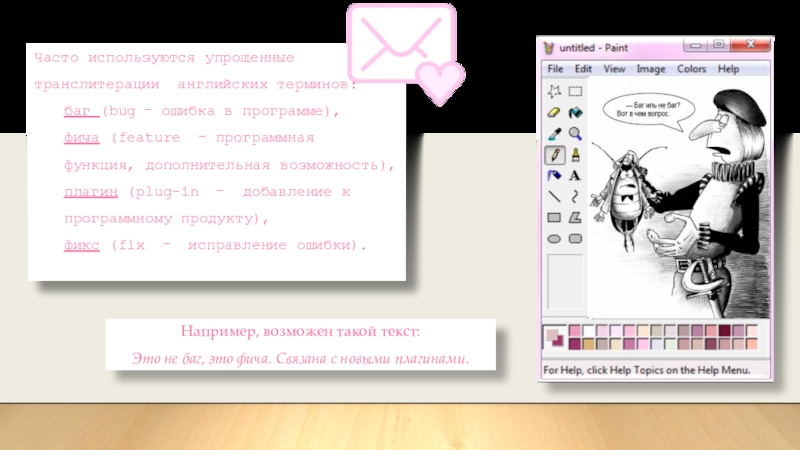Click the heading 'Часто используются упрощенные'
This screenshot has height=450, width=800.
click(x=164, y=58)
